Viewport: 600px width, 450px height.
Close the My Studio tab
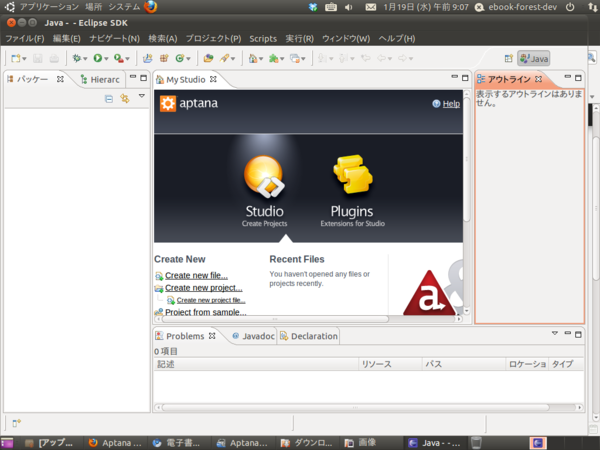[x=213, y=79]
